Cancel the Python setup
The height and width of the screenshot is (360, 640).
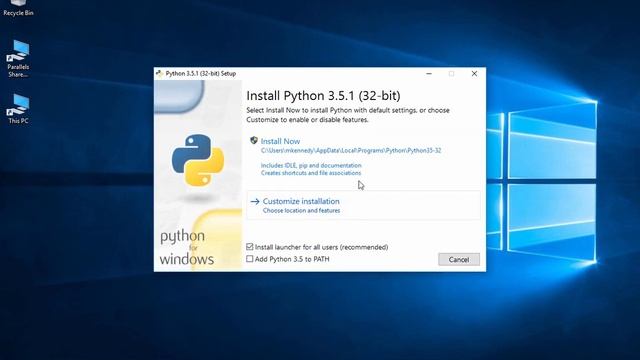click(x=459, y=260)
